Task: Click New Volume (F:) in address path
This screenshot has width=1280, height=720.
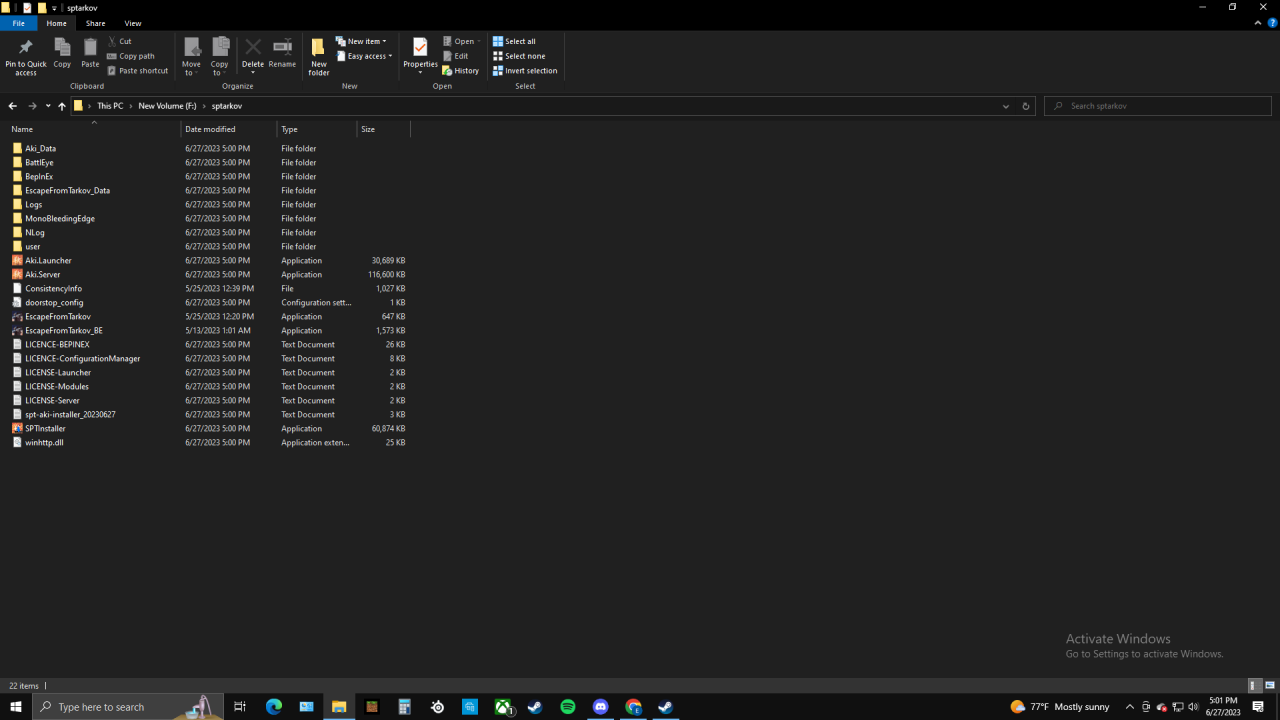Action: point(167,106)
